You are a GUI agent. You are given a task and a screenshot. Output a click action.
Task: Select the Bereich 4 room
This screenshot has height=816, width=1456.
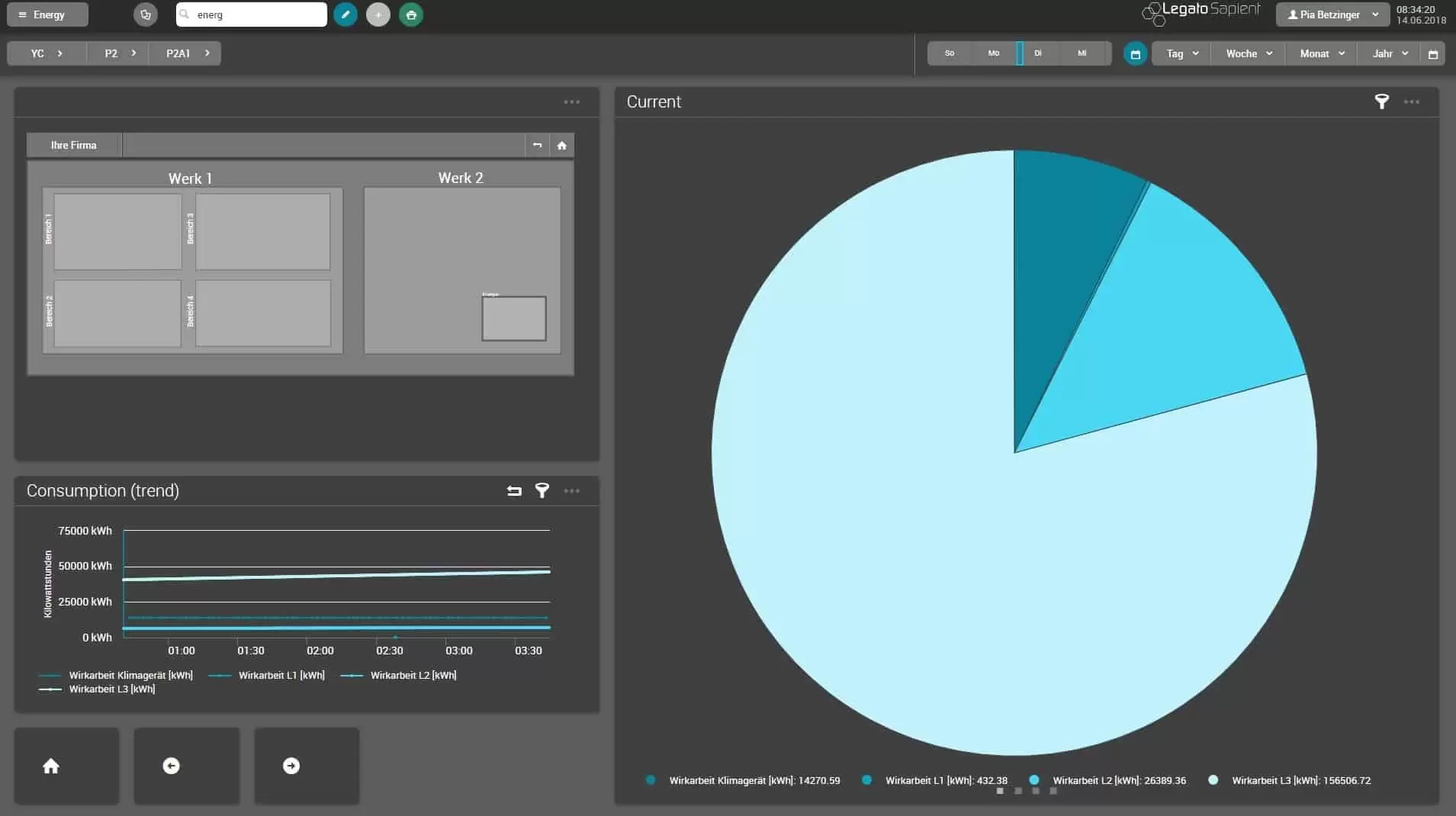(262, 313)
